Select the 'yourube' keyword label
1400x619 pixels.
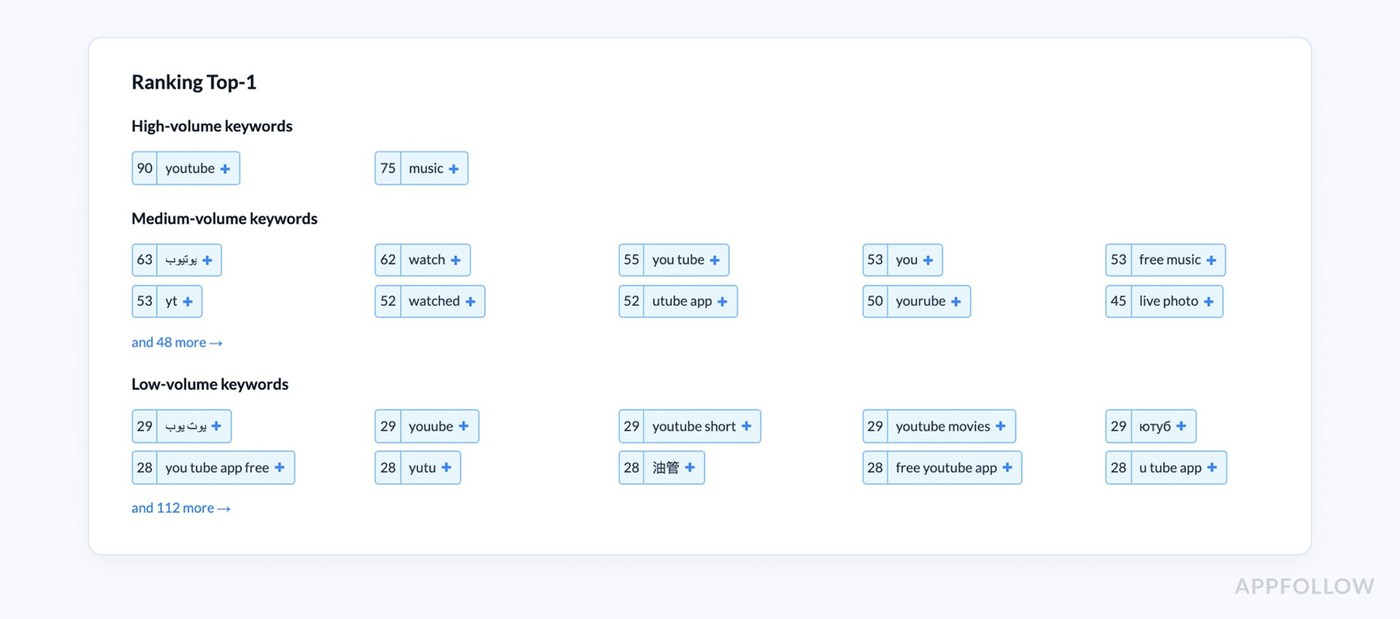pyautogui.click(x=921, y=302)
